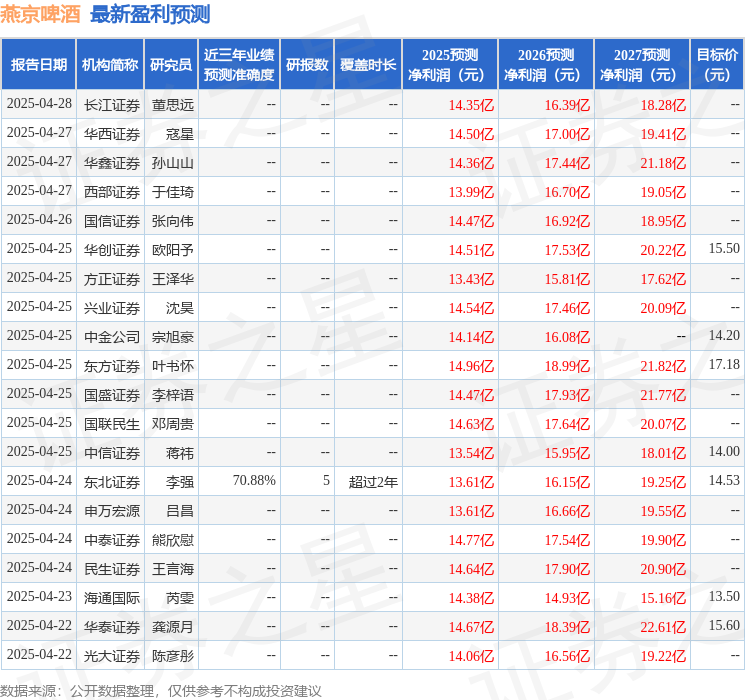This screenshot has height=700, width=745.
Task: Select the 中信证券 institution cell
Action: coord(112,453)
